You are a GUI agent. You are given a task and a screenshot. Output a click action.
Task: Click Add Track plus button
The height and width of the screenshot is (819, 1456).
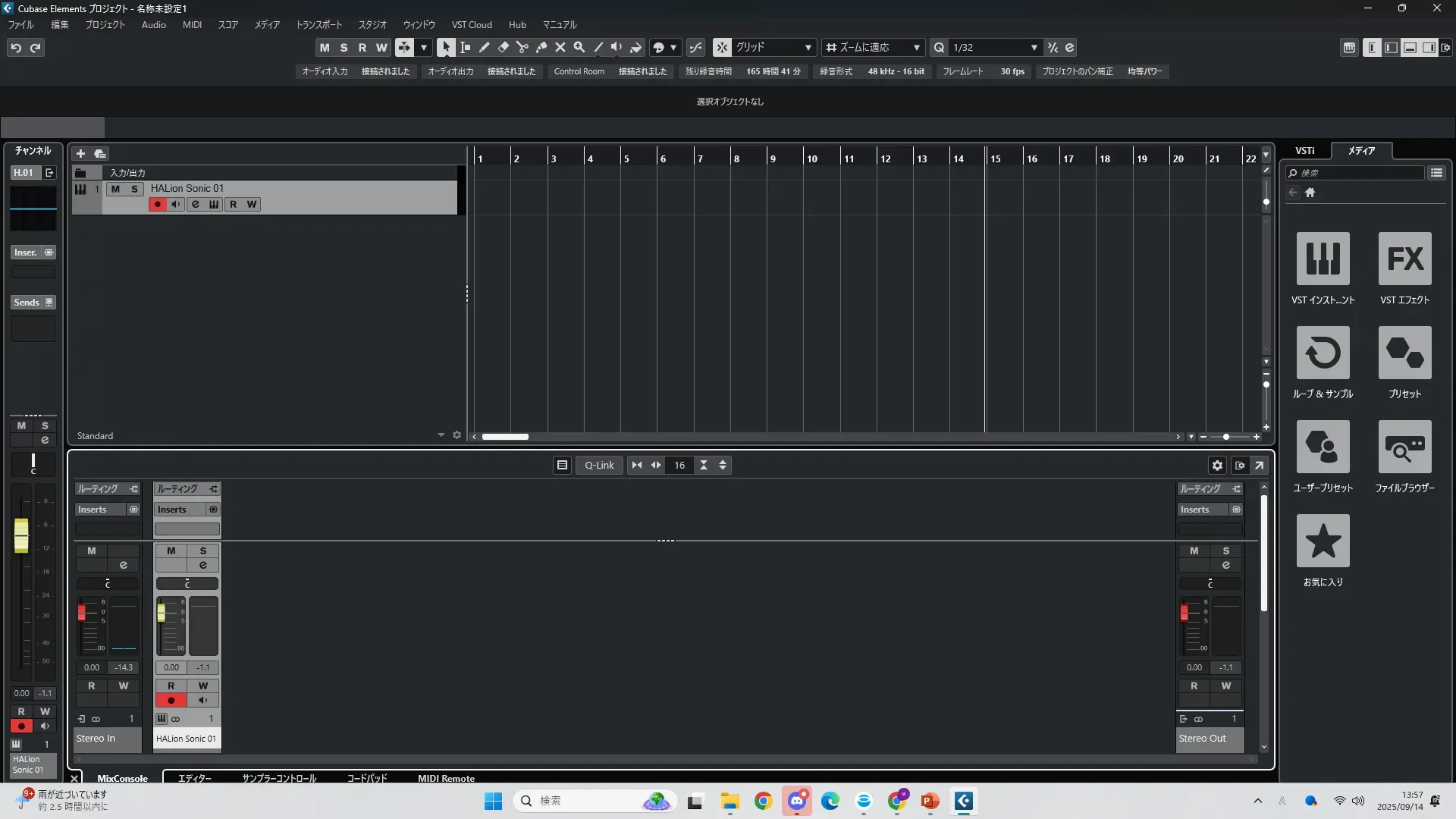pyautogui.click(x=80, y=153)
